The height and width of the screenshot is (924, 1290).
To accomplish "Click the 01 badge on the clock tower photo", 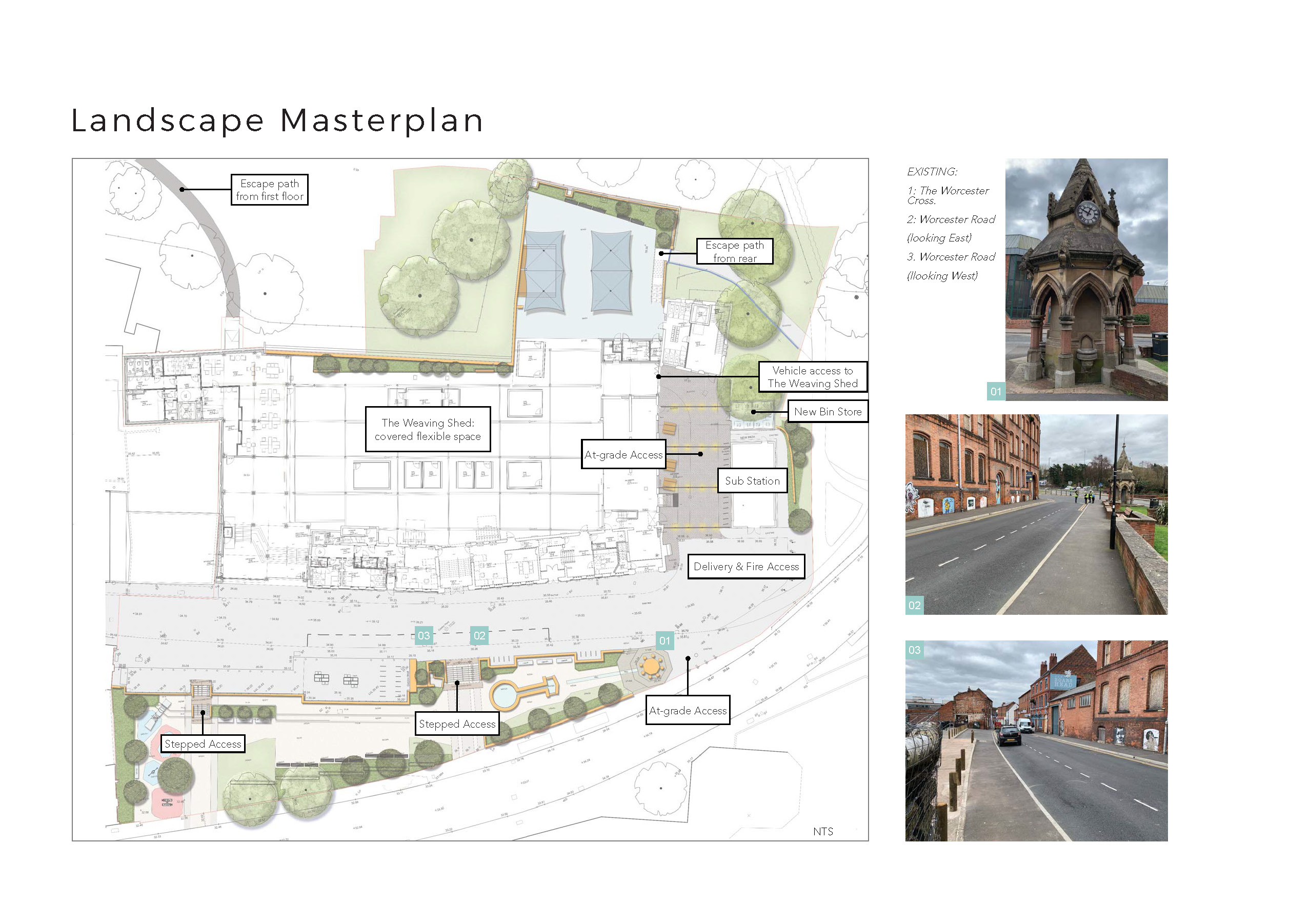I will 996,391.
